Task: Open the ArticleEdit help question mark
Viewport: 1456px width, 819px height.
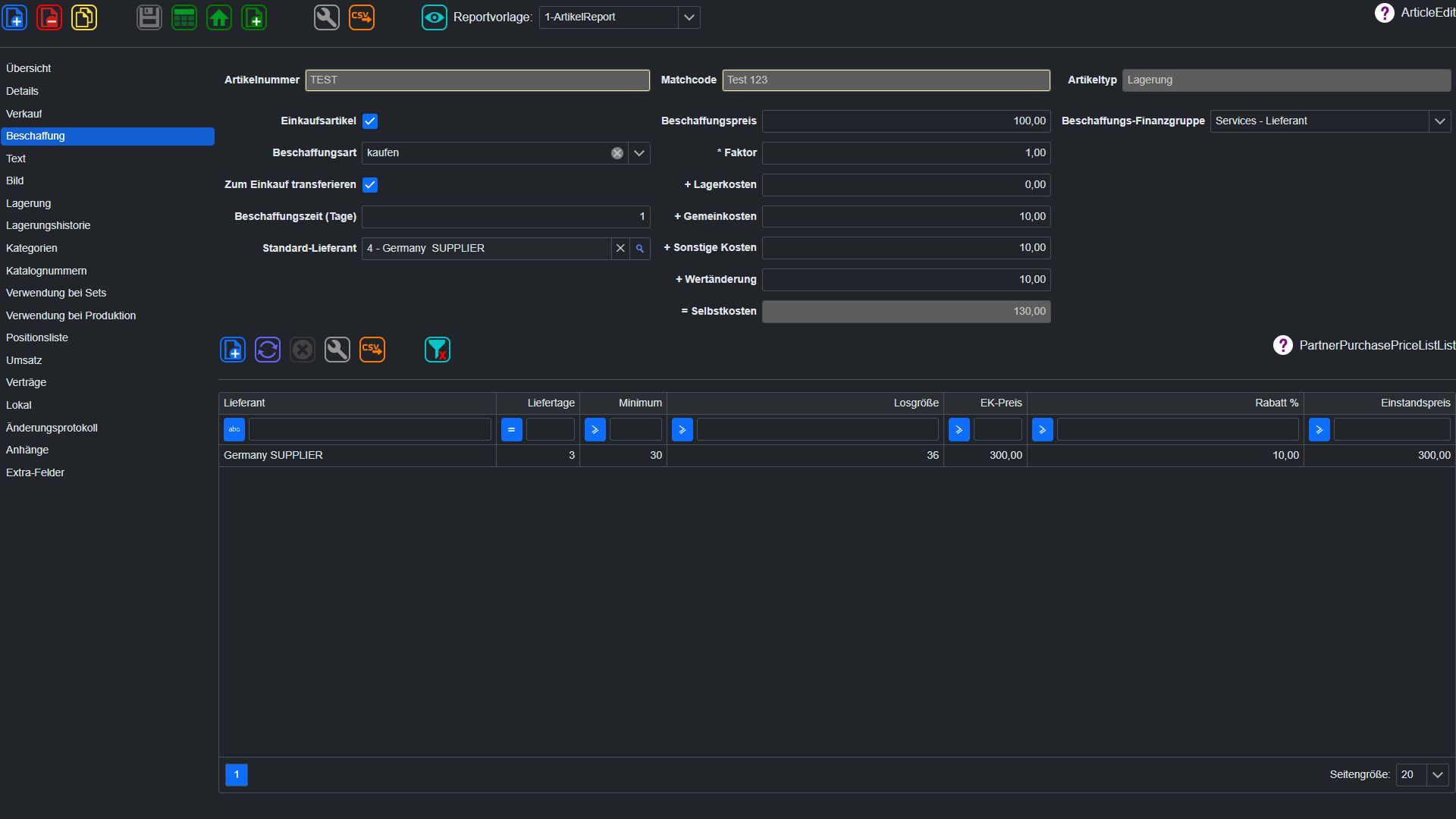Action: click(1385, 13)
